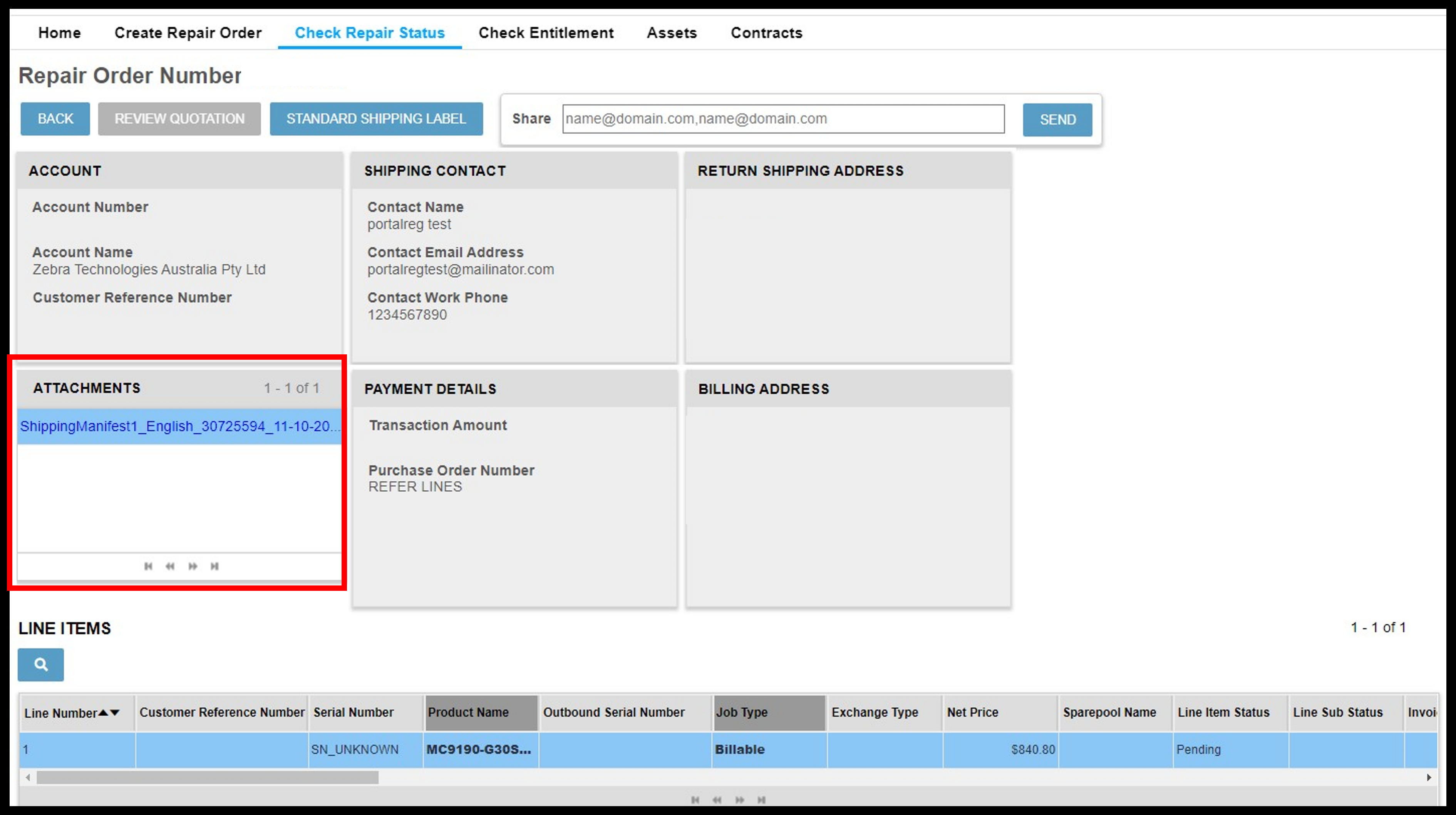The height and width of the screenshot is (815, 1456).
Task: Click the Share email input field
Action: tap(784, 119)
